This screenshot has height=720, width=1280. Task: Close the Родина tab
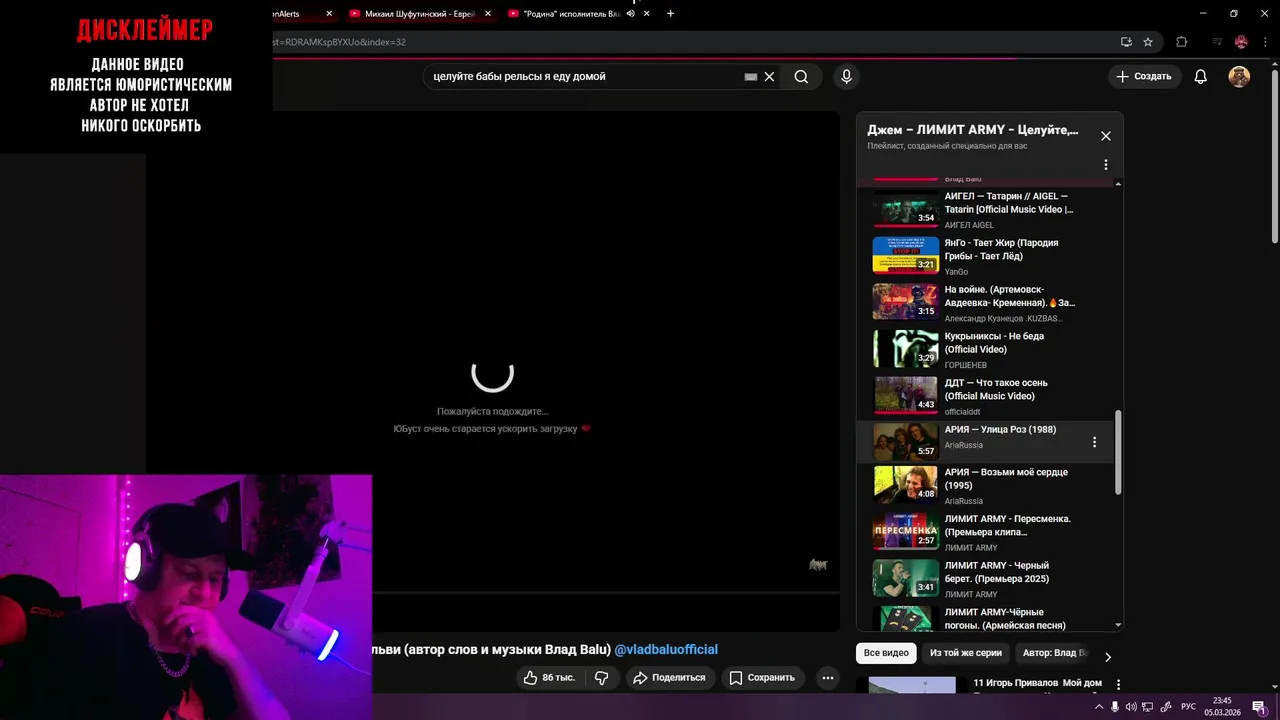click(647, 14)
